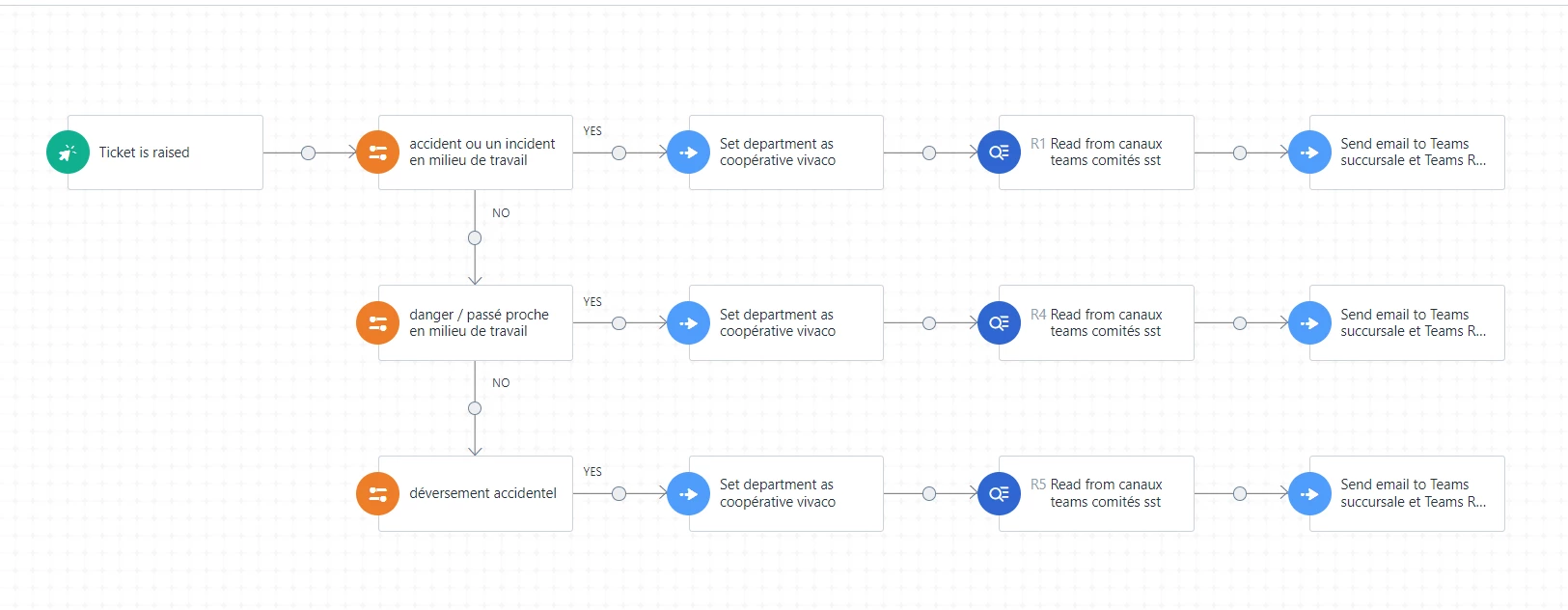
Task: Open the R1 Read from canaux reader icon
Action: pos(999,152)
